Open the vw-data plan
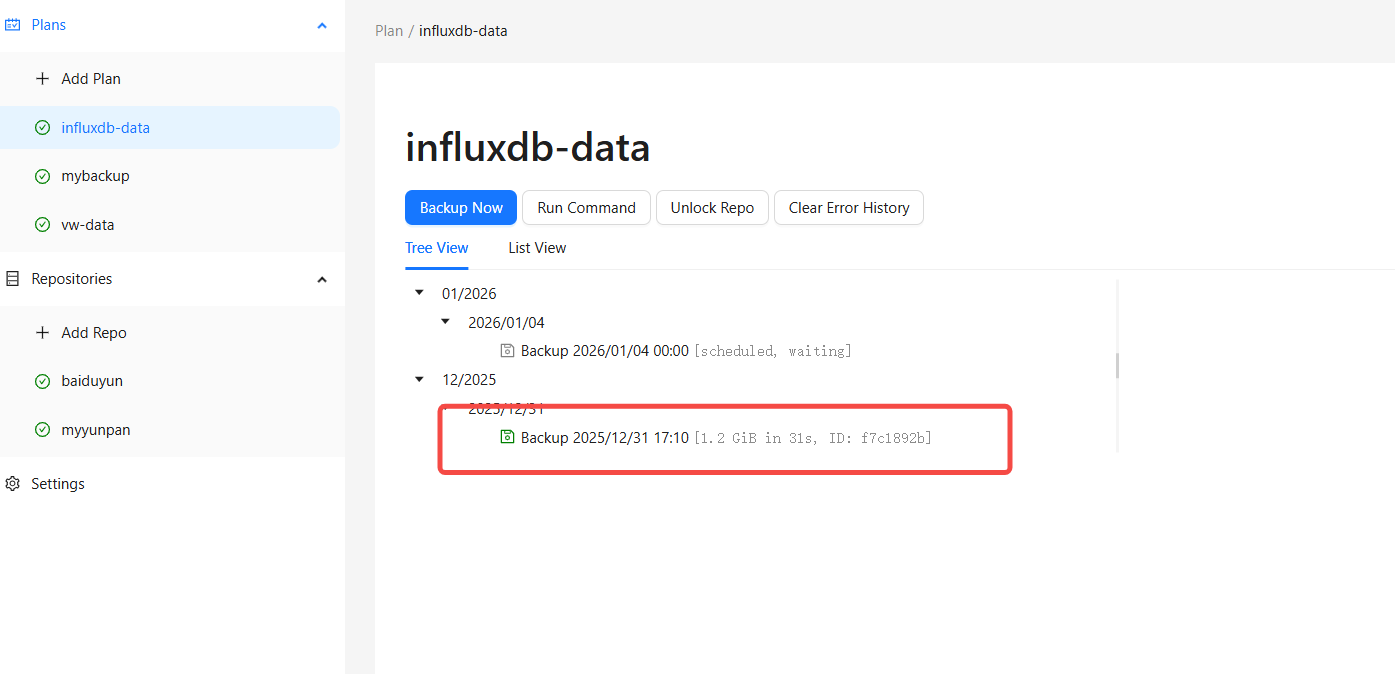Image resolution: width=1395 pixels, height=674 pixels. click(x=88, y=225)
